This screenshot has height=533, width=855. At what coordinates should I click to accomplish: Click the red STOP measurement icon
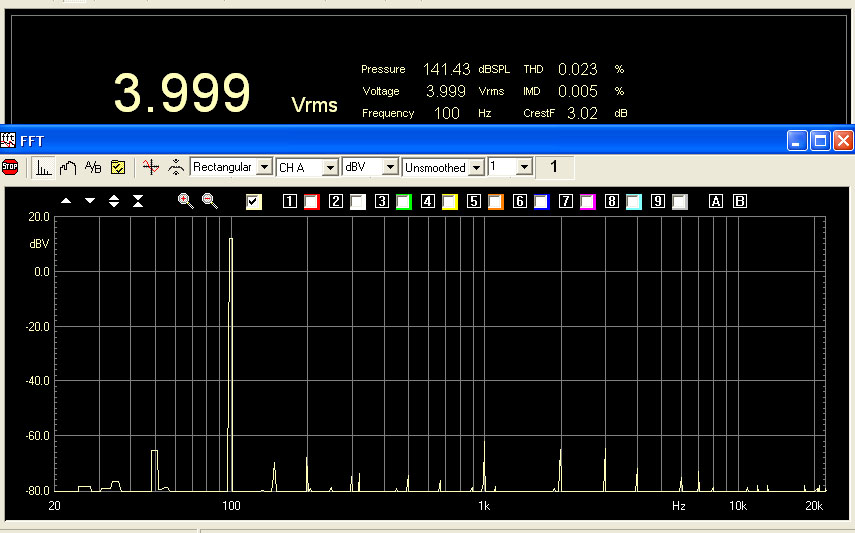point(10,167)
